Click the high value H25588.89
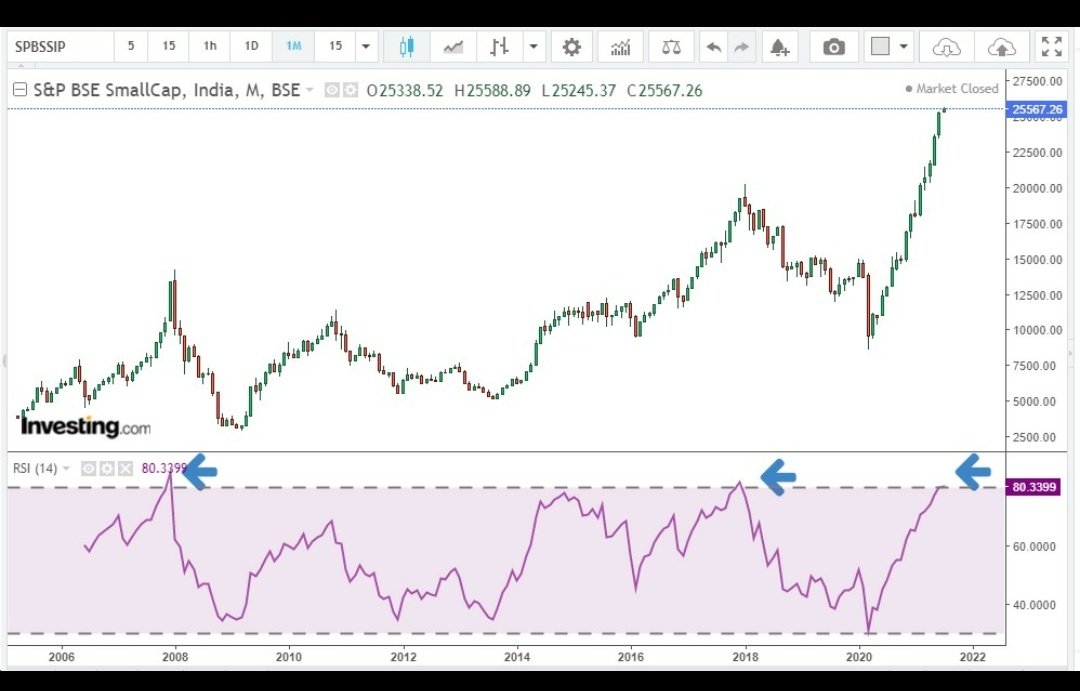The image size is (1080, 691). click(492, 90)
